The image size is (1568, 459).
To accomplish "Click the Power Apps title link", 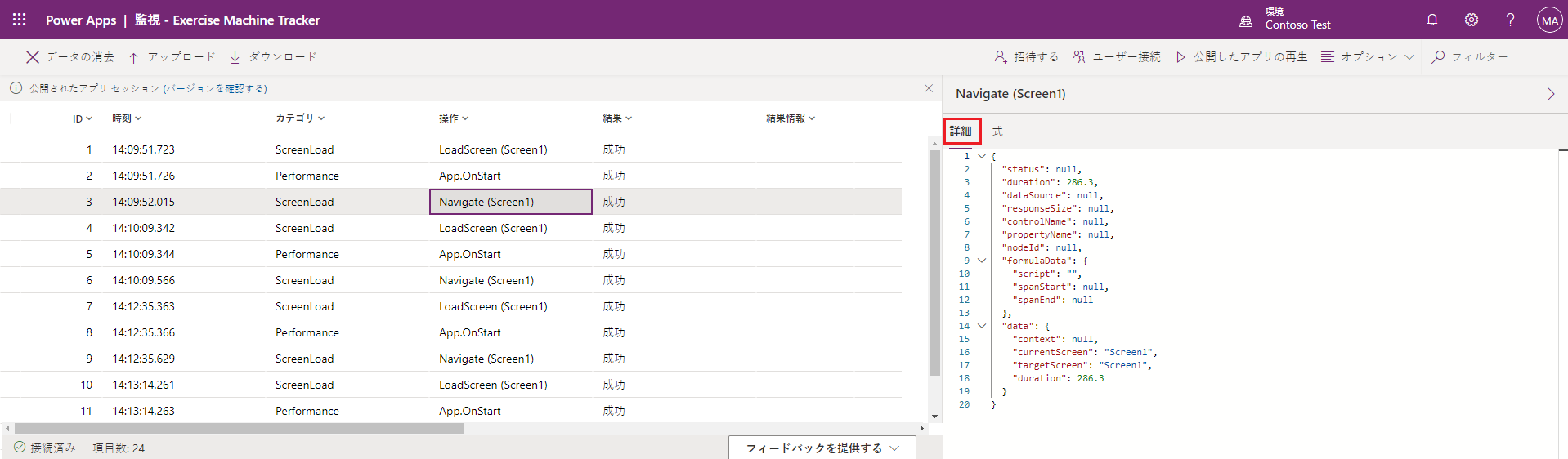I will [81, 20].
